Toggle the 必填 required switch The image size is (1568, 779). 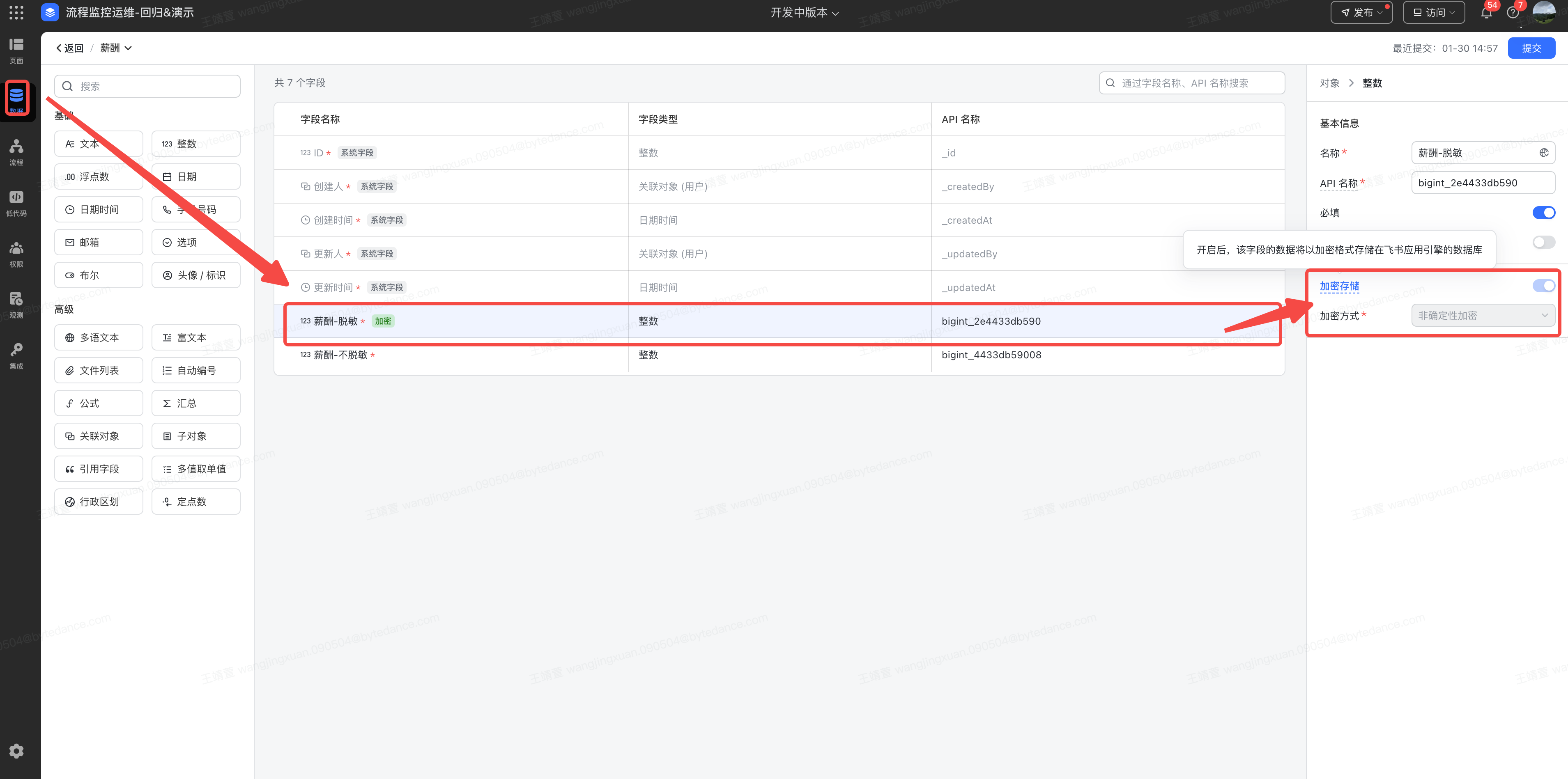1544,212
